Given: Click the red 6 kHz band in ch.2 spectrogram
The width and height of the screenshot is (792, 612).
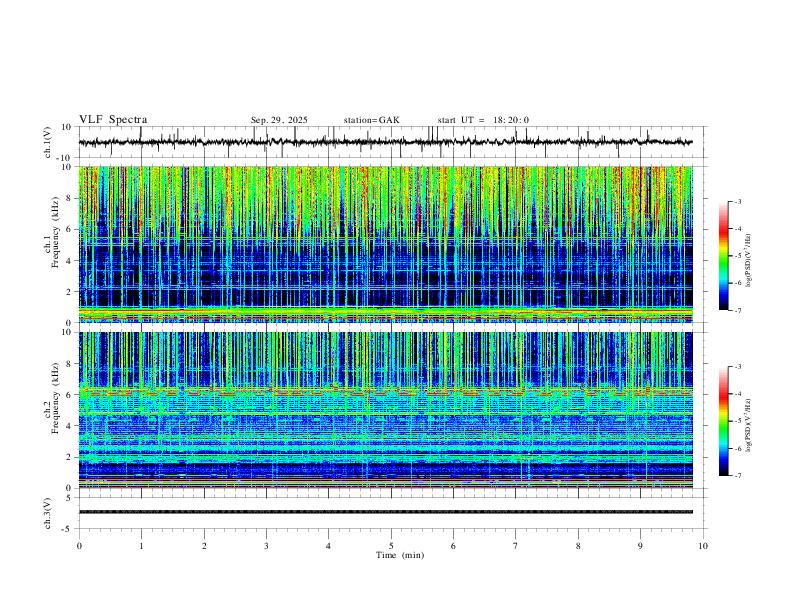Looking at the screenshot, I should [385, 391].
